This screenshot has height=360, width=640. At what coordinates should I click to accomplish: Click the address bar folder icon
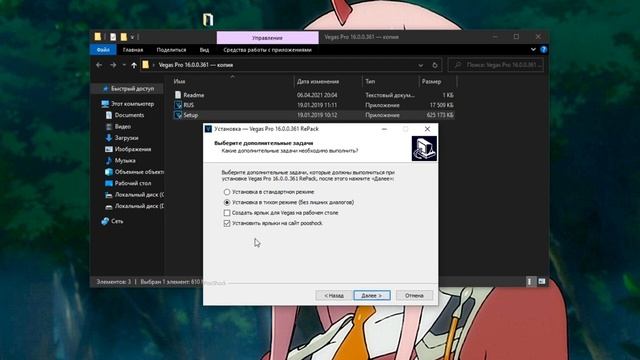[x=146, y=65]
